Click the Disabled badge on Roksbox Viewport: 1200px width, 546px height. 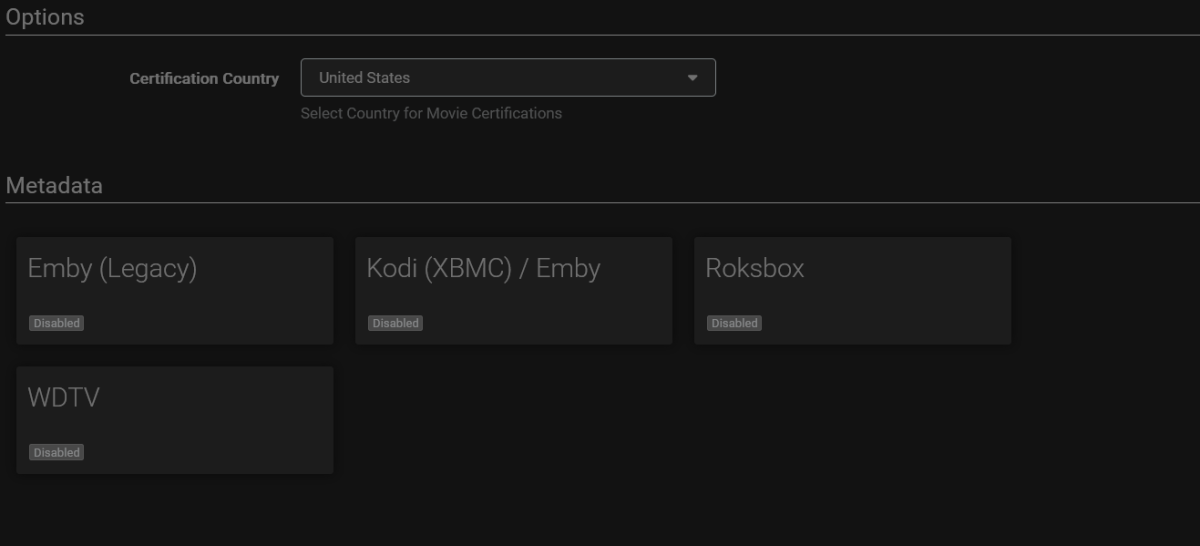(x=734, y=323)
